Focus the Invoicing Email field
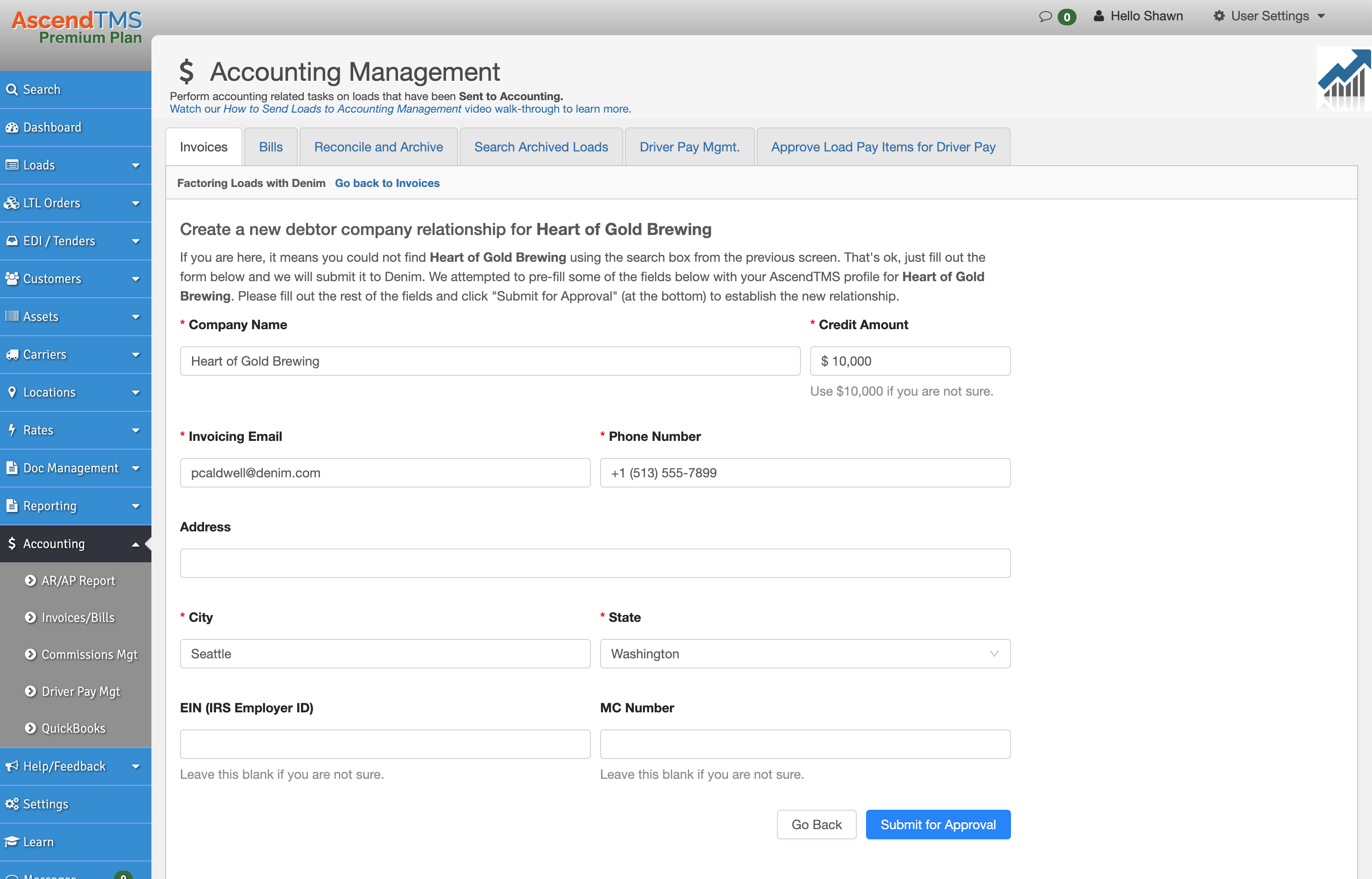This screenshot has height=879, width=1372. pos(385,473)
